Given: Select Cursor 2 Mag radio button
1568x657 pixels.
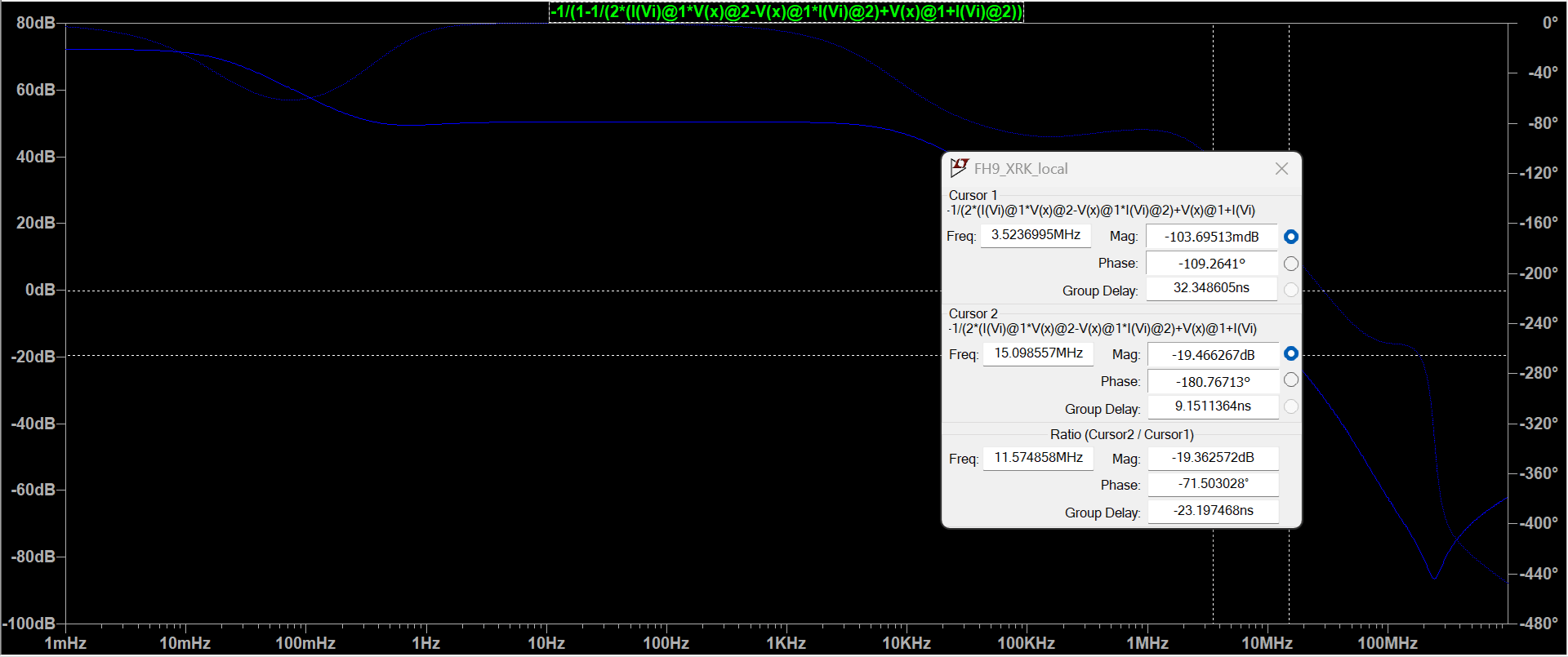Looking at the screenshot, I should (x=1290, y=353).
